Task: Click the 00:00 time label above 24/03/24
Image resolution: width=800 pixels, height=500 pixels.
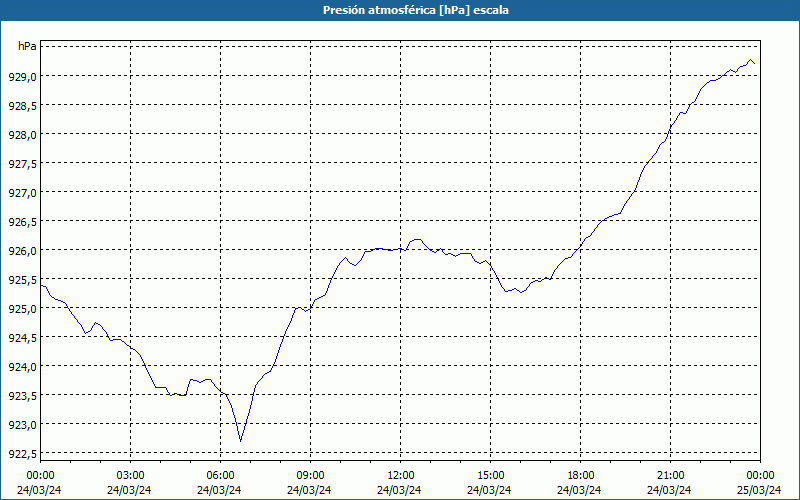Action: click(40, 476)
